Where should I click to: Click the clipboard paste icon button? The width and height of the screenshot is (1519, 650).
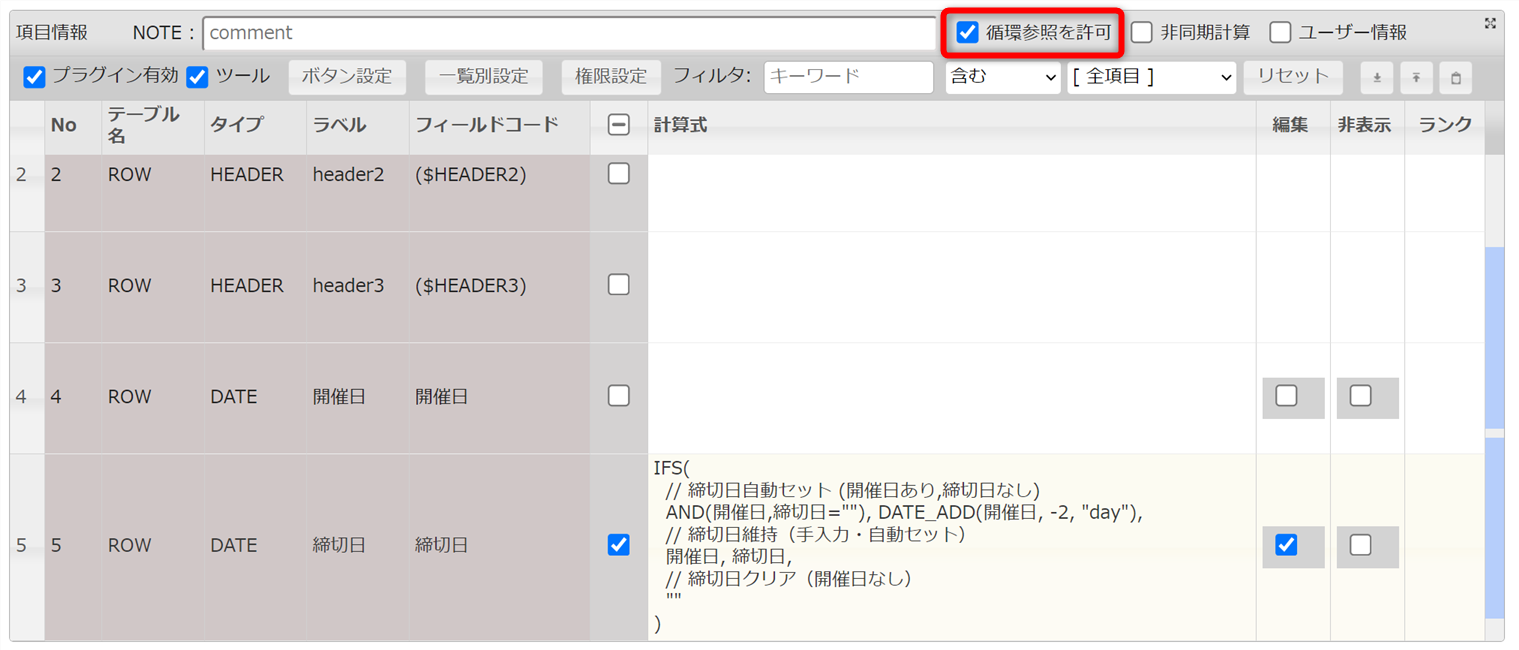point(1456,77)
